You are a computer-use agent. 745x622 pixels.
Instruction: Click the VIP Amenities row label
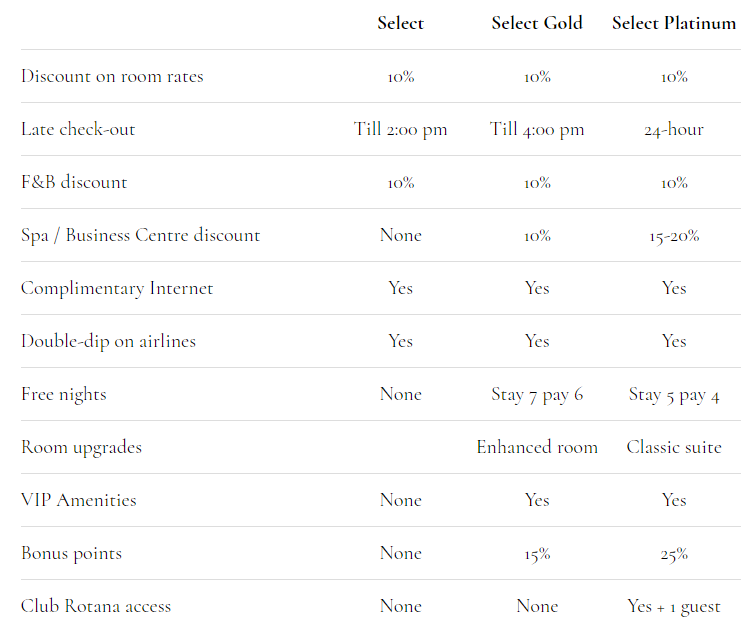pos(78,500)
